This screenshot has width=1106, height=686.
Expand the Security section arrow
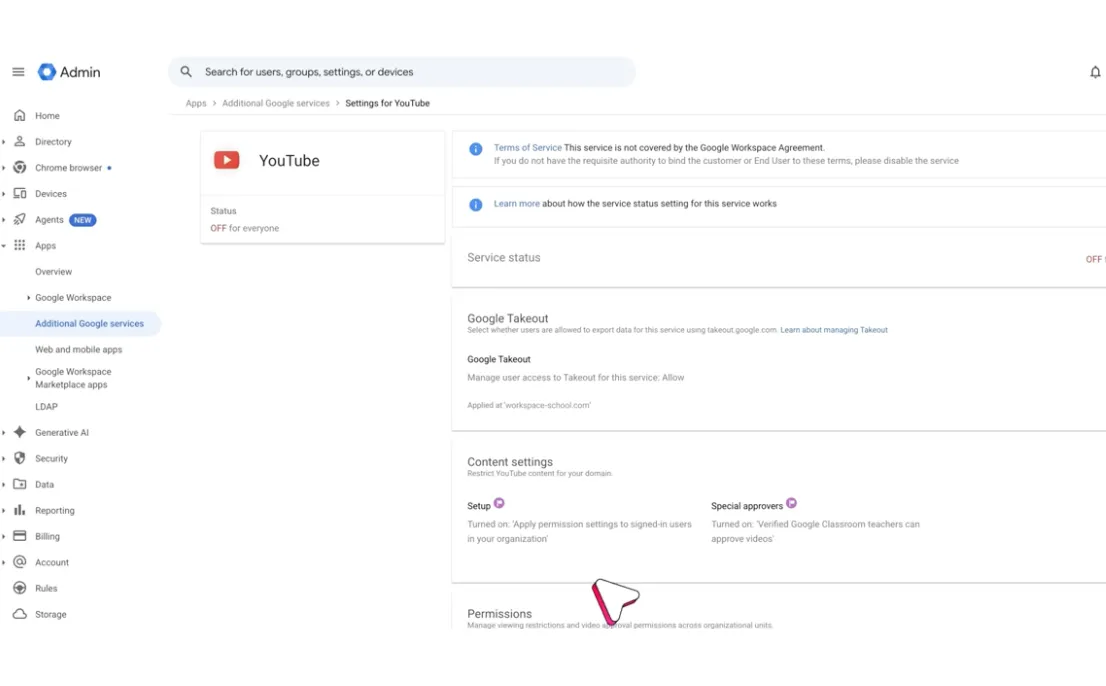pyautogui.click(x=4, y=458)
